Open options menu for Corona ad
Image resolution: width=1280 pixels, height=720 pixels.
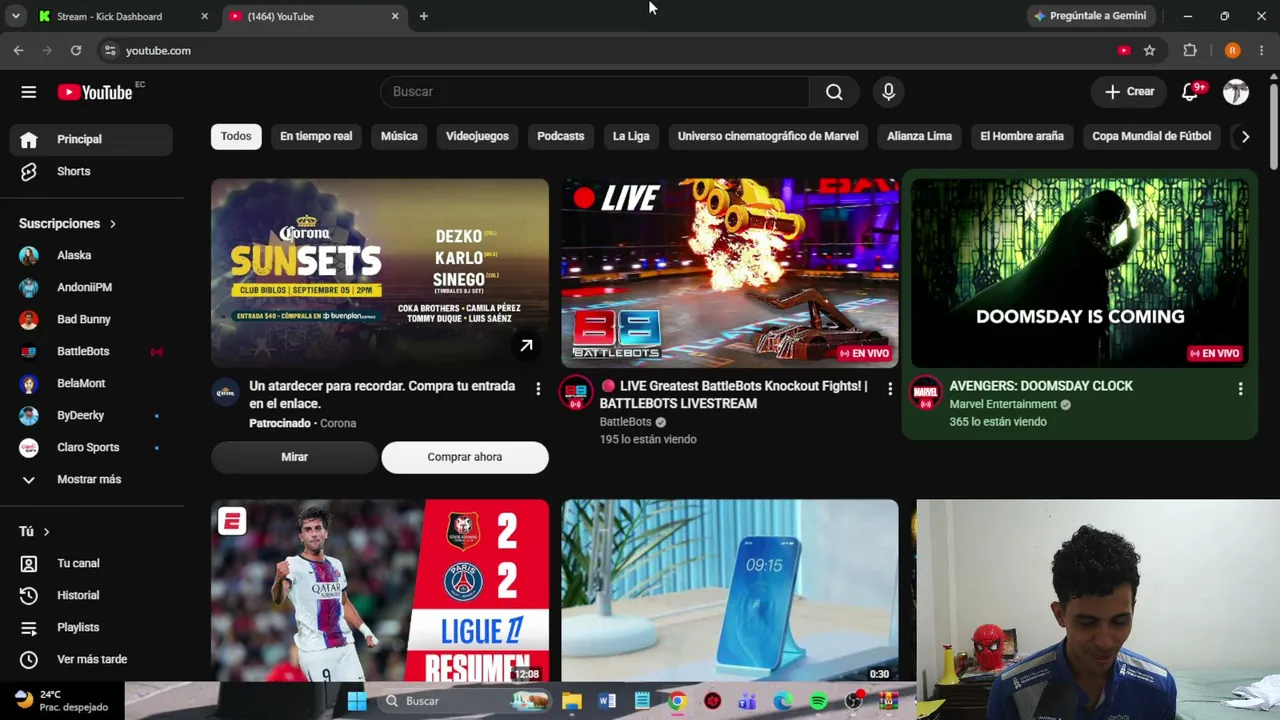[x=538, y=388]
